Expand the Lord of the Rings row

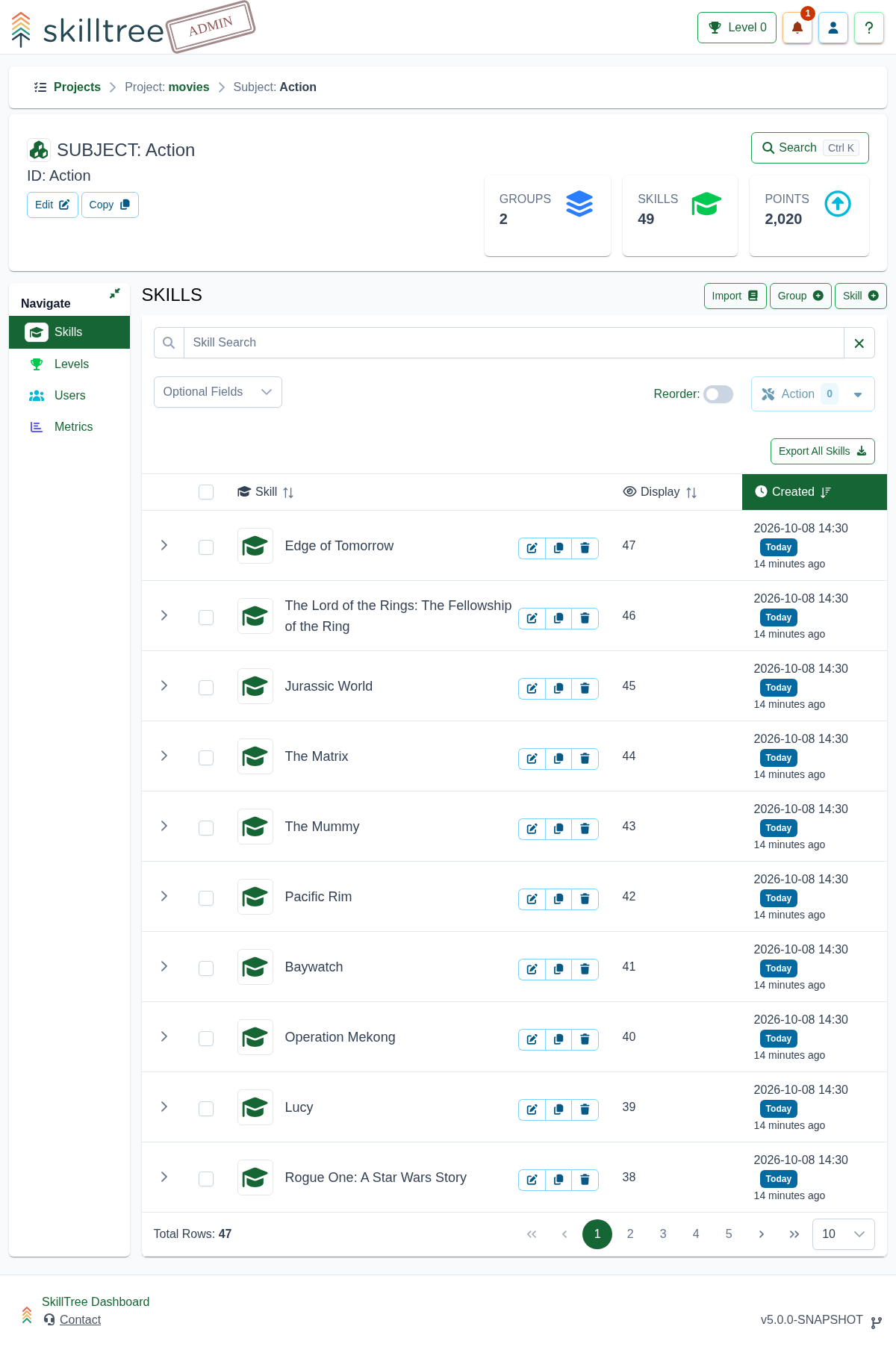coord(164,616)
